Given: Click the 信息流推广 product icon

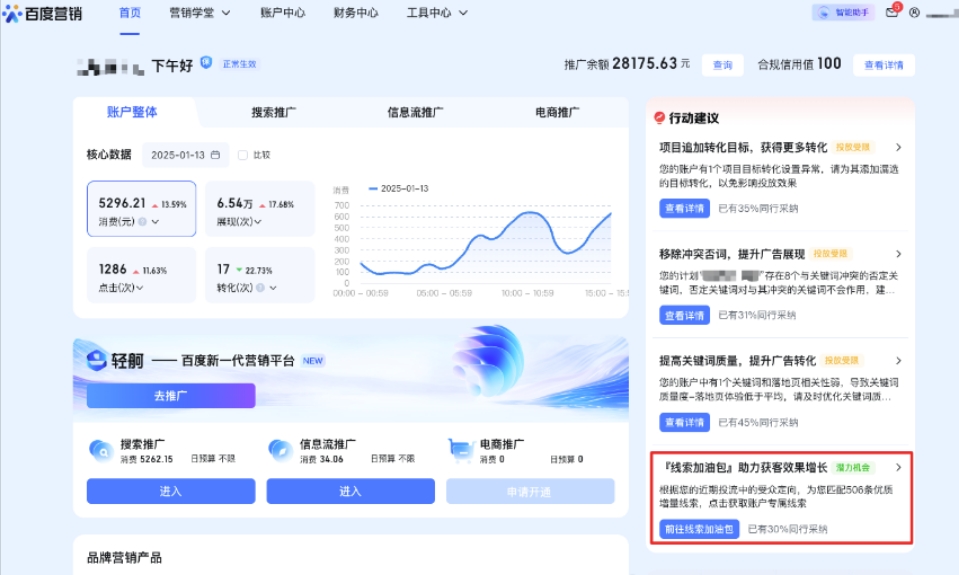Looking at the screenshot, I should pos(281,450).
